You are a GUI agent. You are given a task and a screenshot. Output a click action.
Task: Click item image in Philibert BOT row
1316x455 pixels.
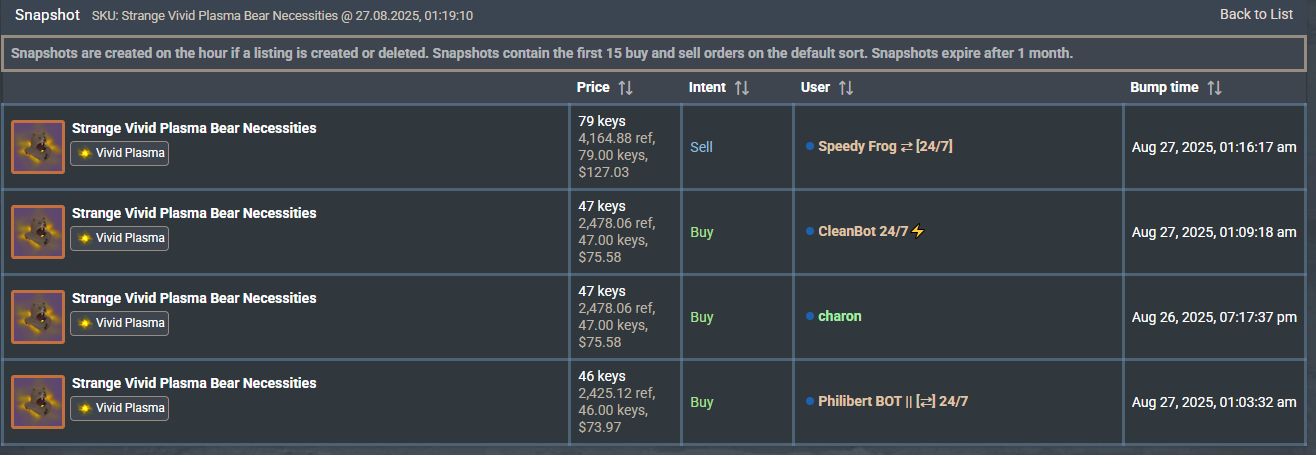[x=38, y=402]
